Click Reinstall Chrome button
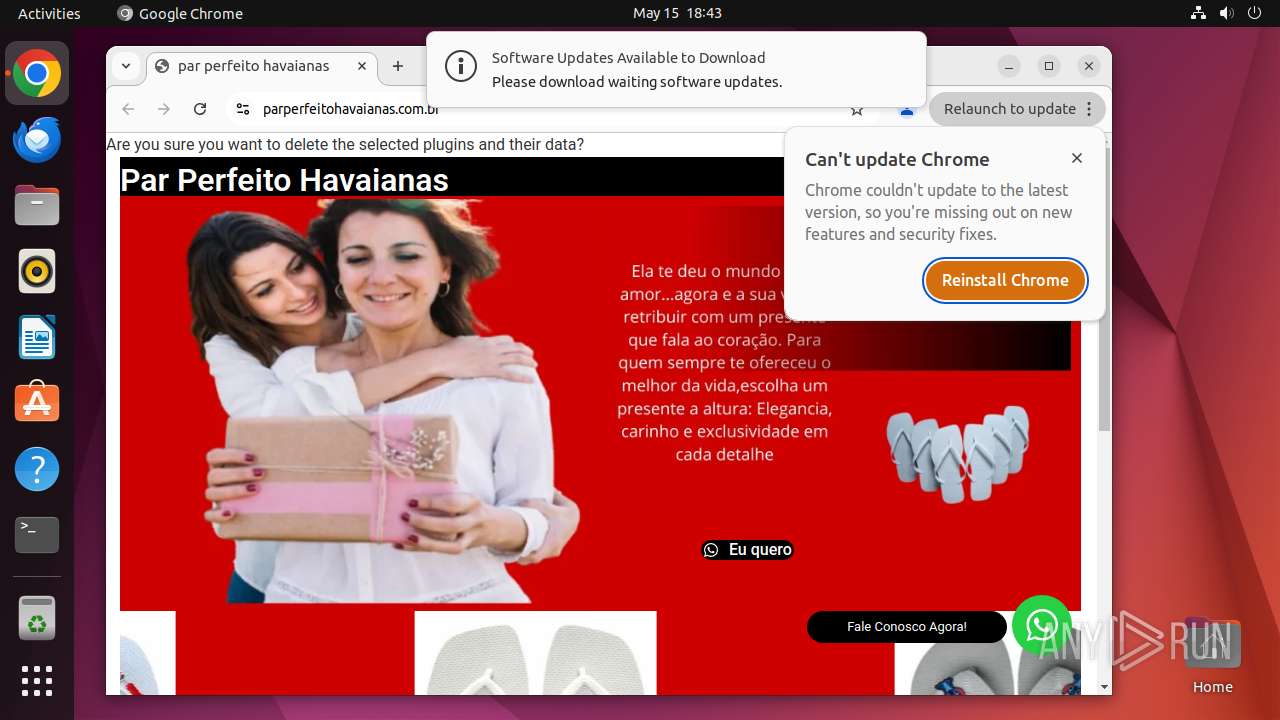The image size is (1280, 720). 1005,280
